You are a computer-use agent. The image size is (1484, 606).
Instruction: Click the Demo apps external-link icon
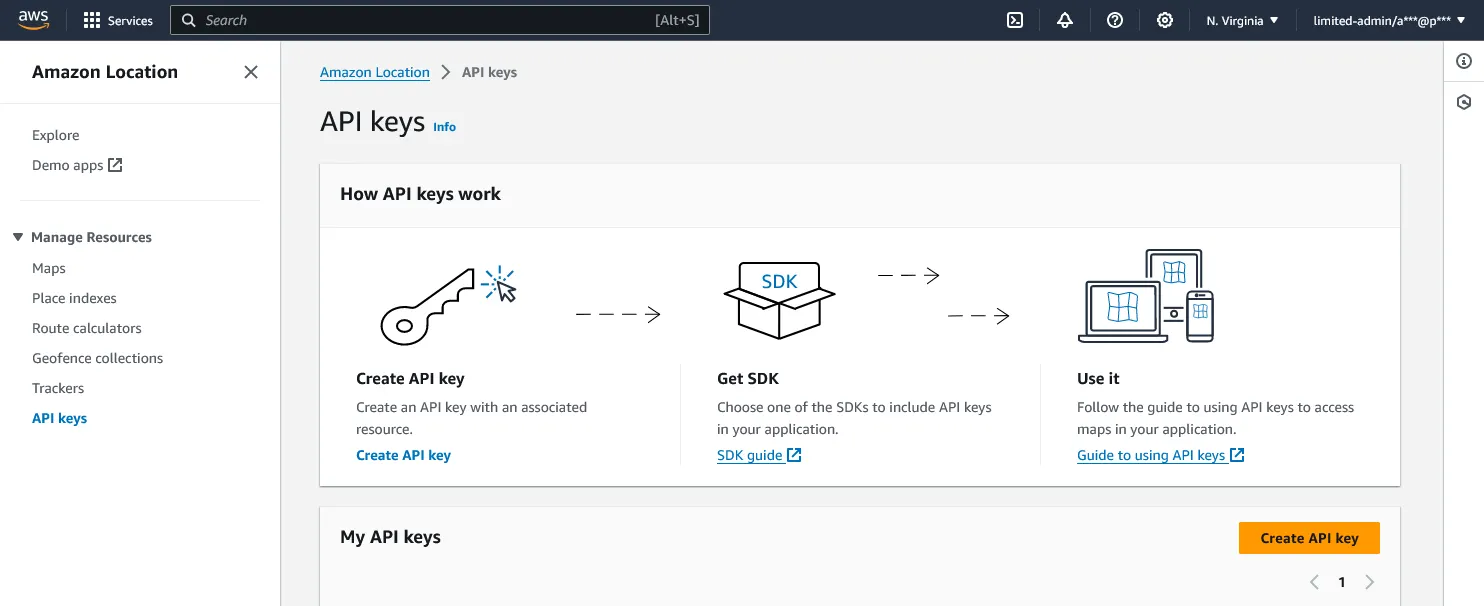pyautogui.click(x=115, y=165)
